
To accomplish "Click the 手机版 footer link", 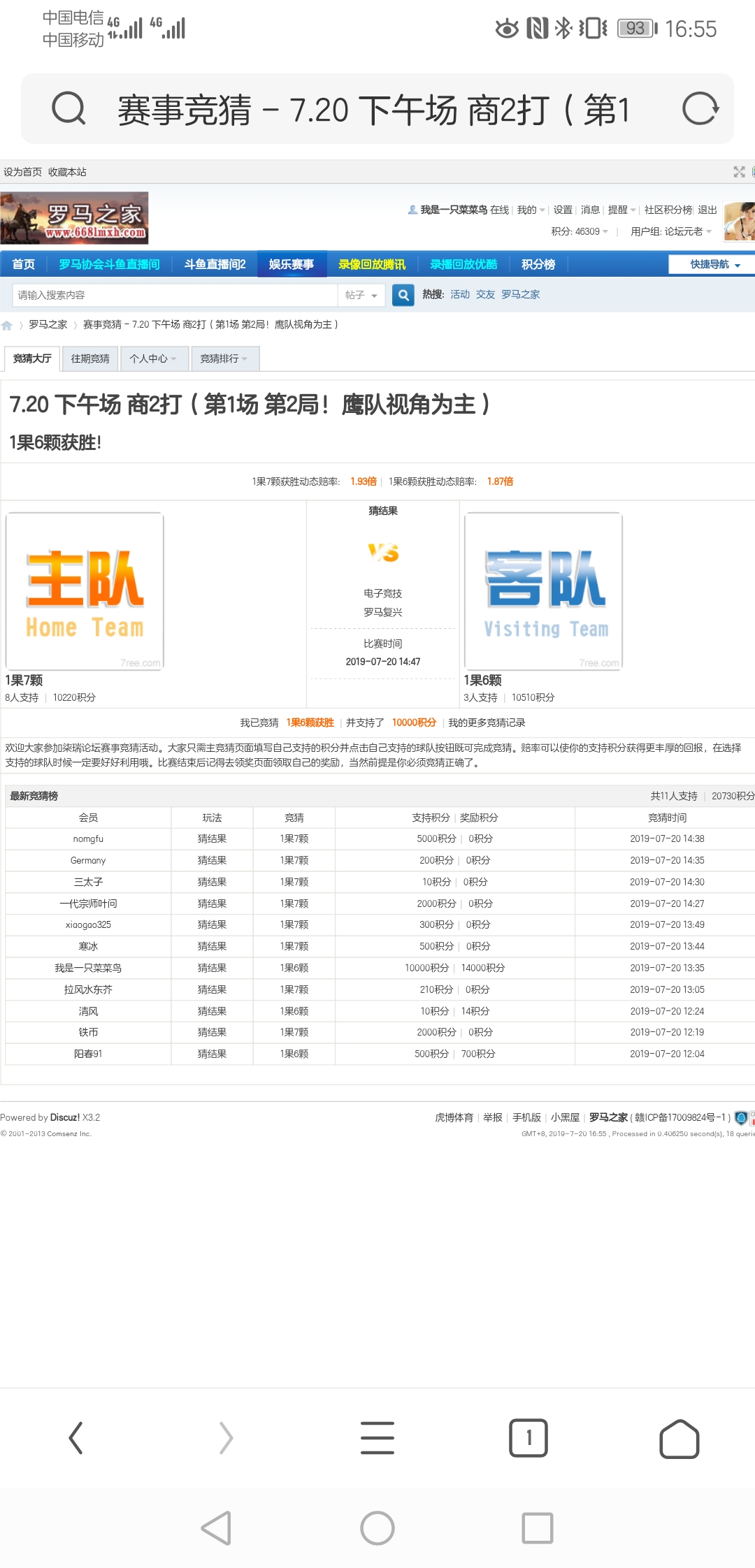I will pos(526,1118).
